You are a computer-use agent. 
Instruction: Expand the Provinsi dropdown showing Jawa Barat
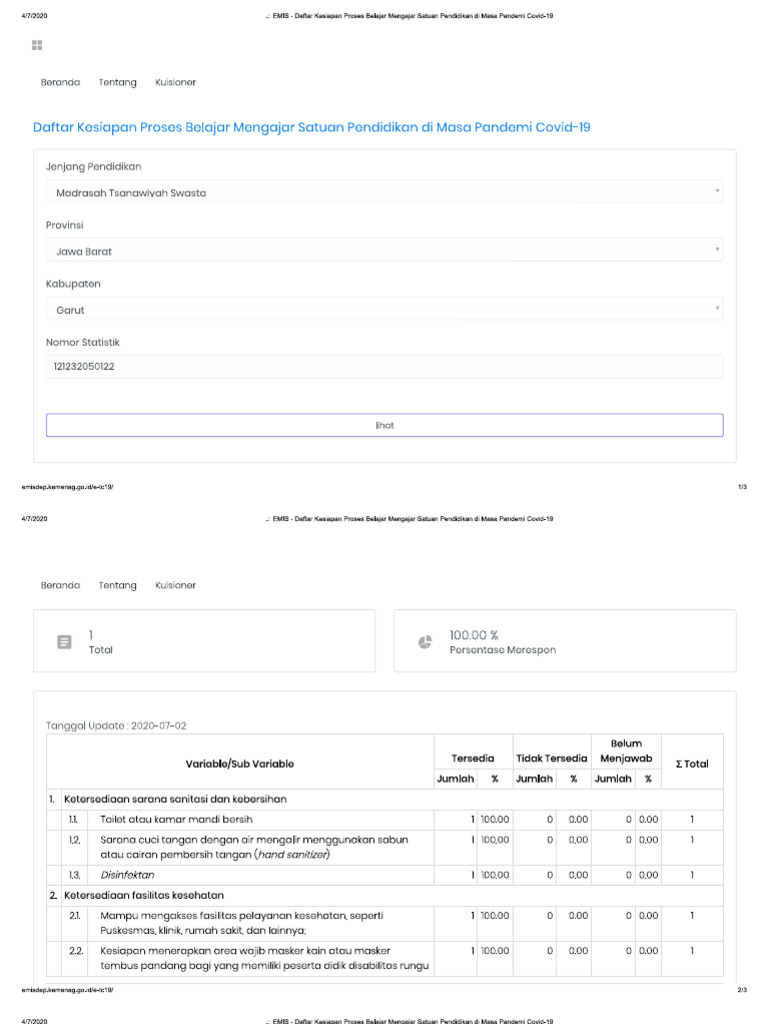click(x=384, y=251)
